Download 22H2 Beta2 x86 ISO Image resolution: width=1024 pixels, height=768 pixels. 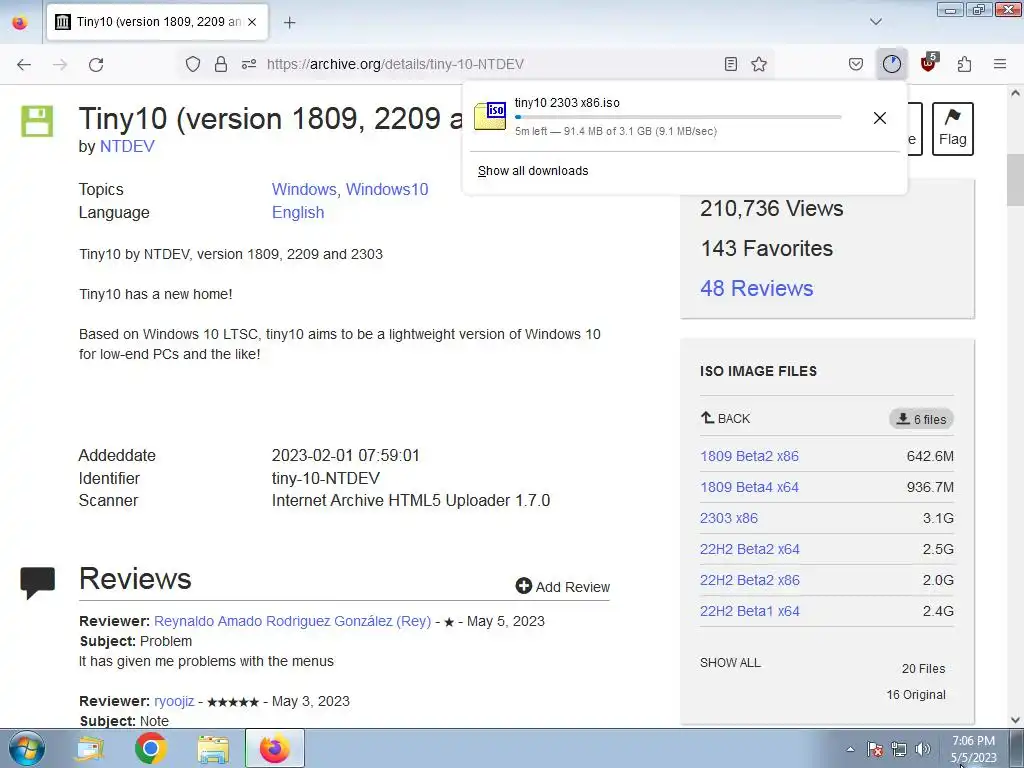click(x=750, y=580)
